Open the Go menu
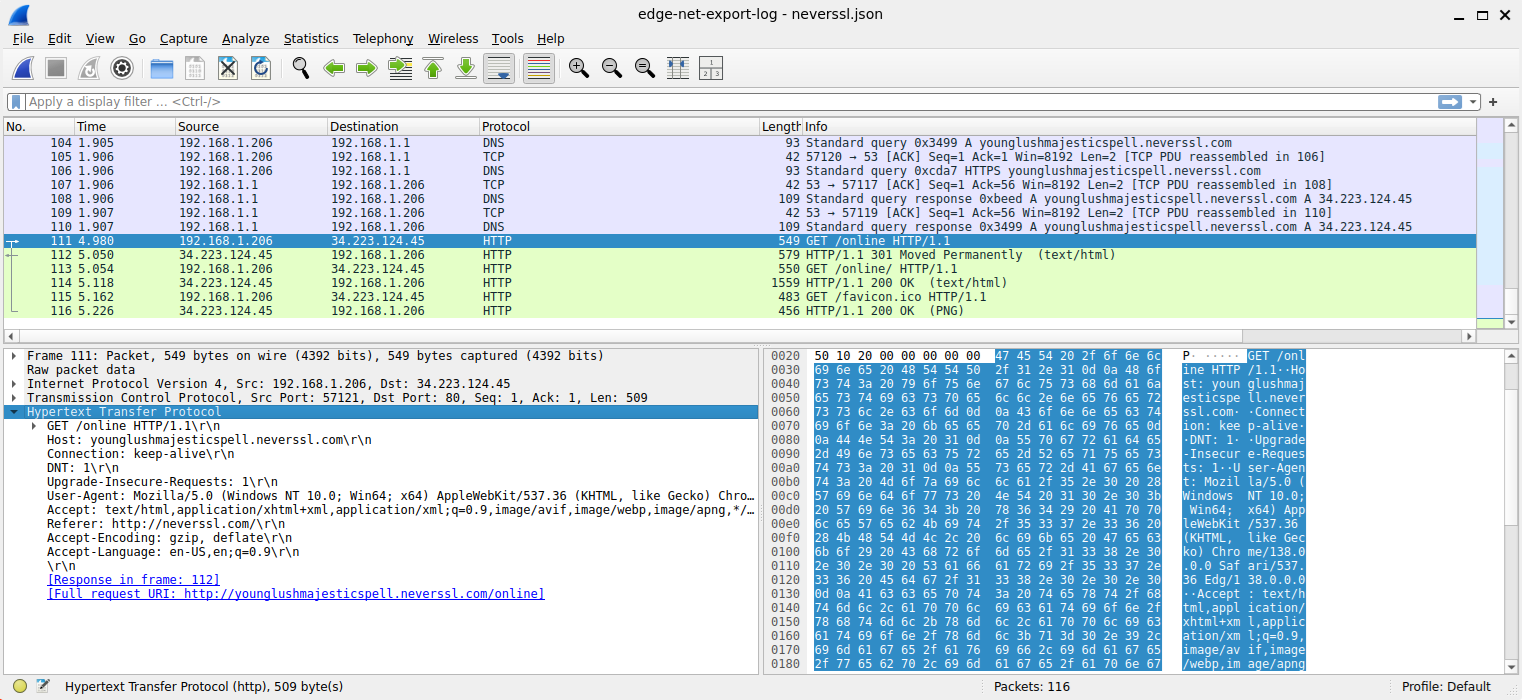The image size is (1522, 700). (x=137, y=38)
